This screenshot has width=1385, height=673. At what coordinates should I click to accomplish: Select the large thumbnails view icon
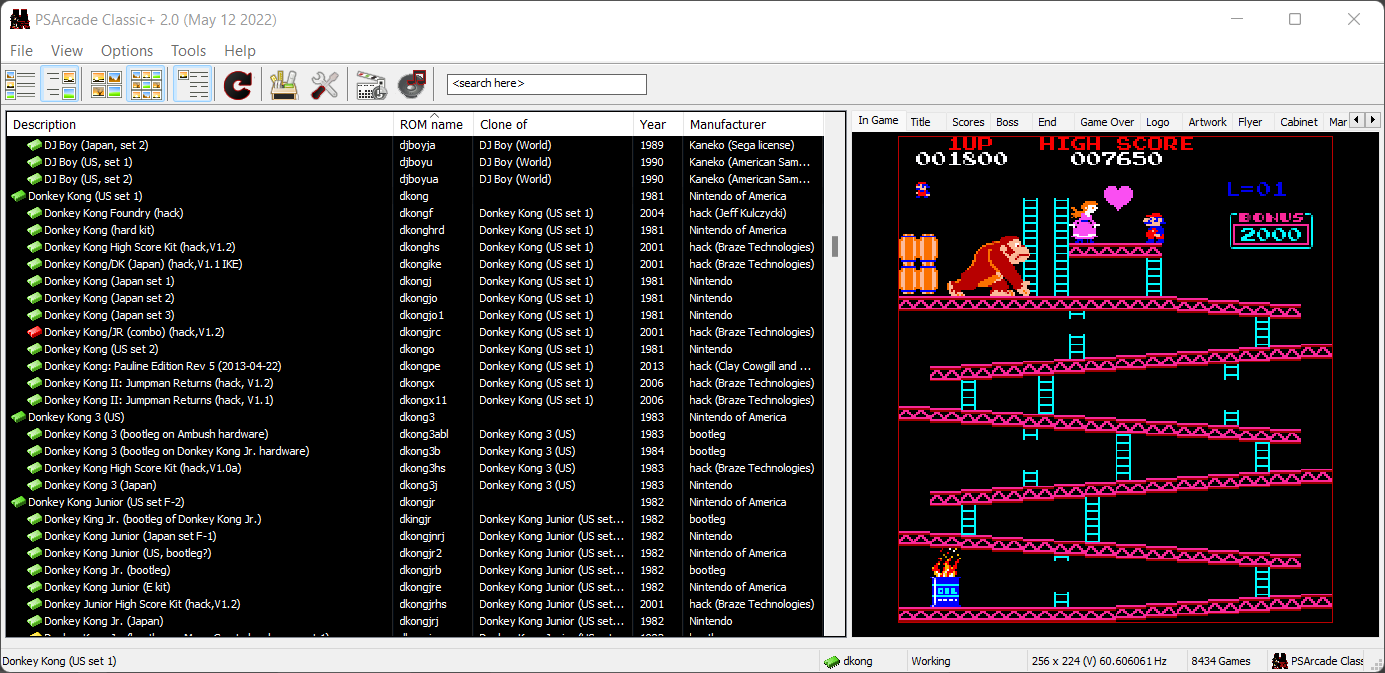click(107, 84)
